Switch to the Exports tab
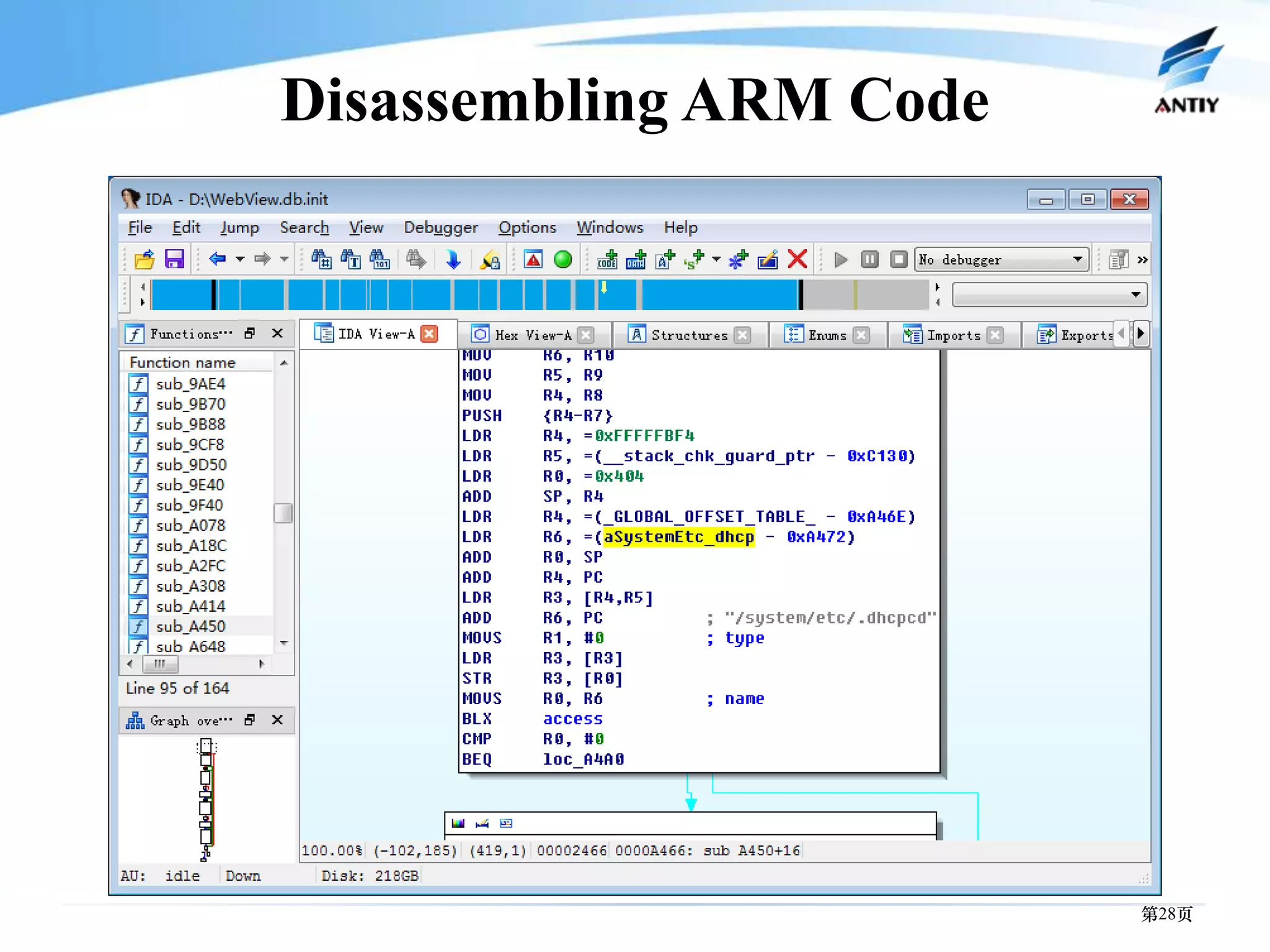 1076,335
